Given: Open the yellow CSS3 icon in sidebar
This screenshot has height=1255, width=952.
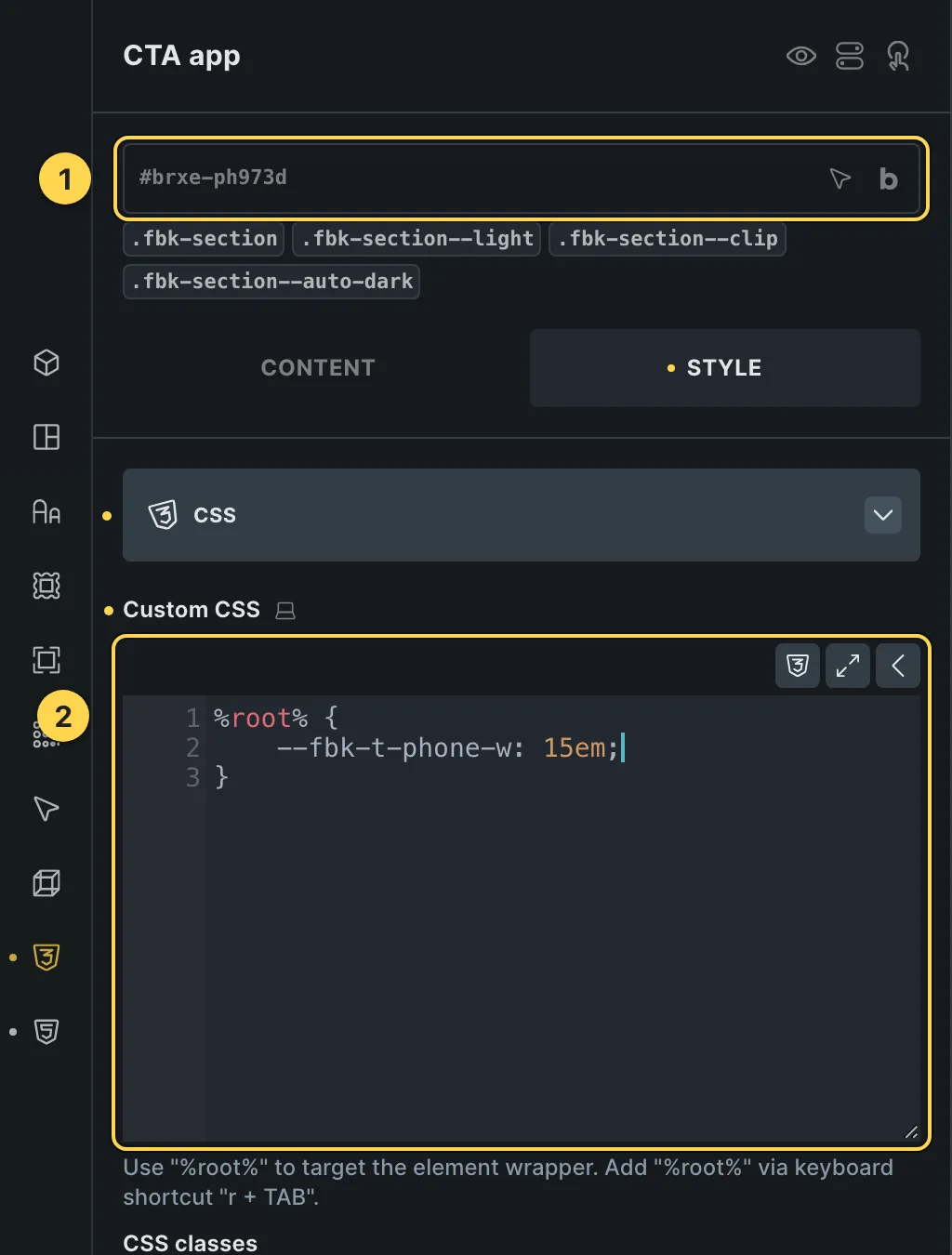Looking at the screenshot, I should click(x=46, y=958).
